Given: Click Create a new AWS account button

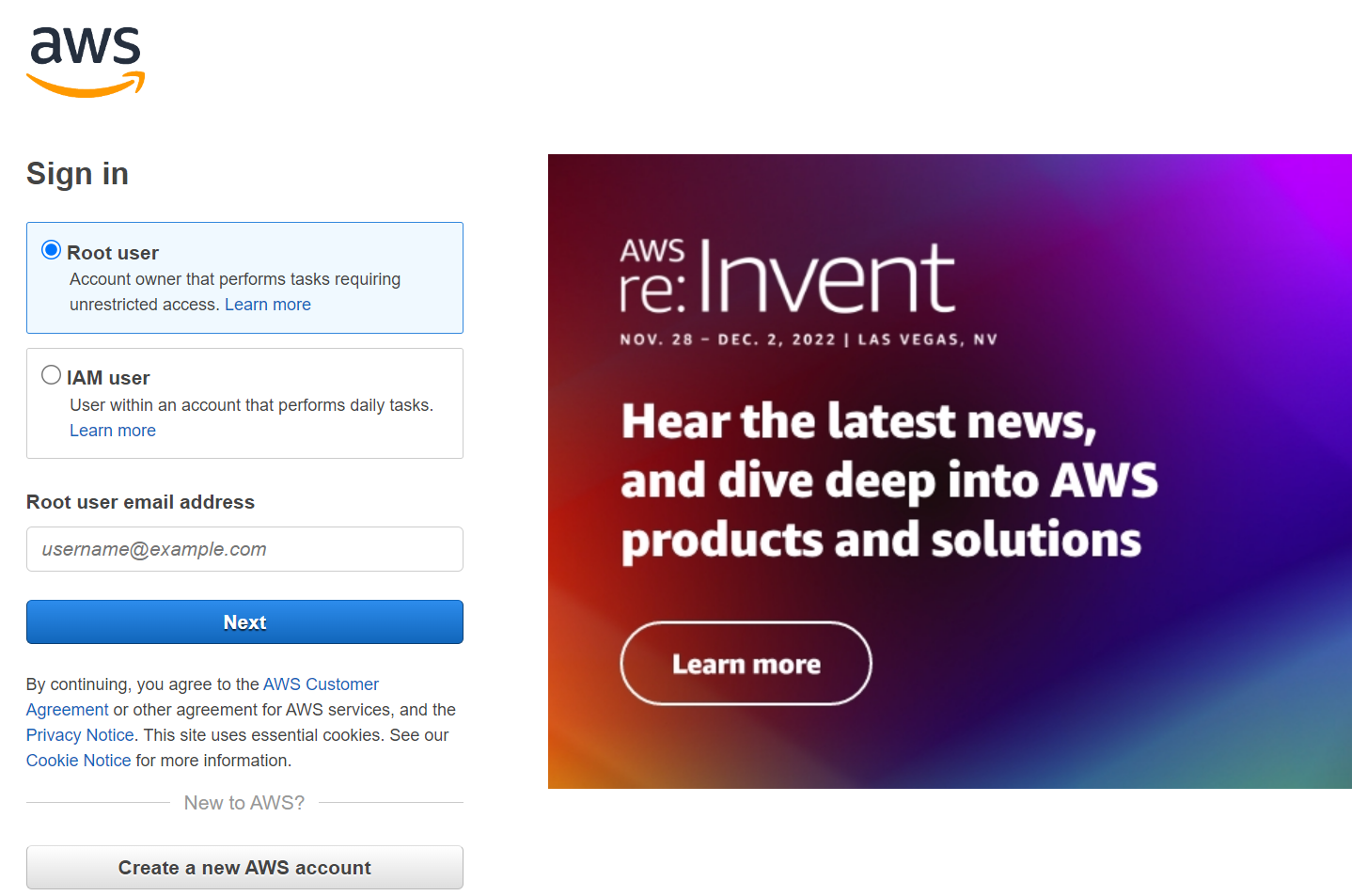Looking at the screenshot, I should [x=244, y=868].
